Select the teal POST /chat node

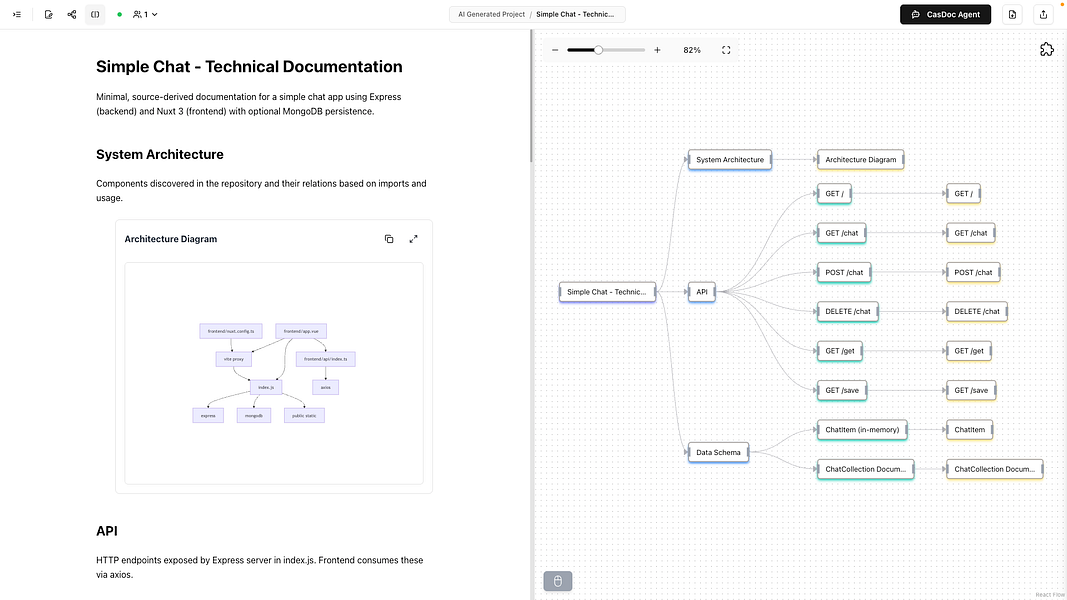(844, 273)
